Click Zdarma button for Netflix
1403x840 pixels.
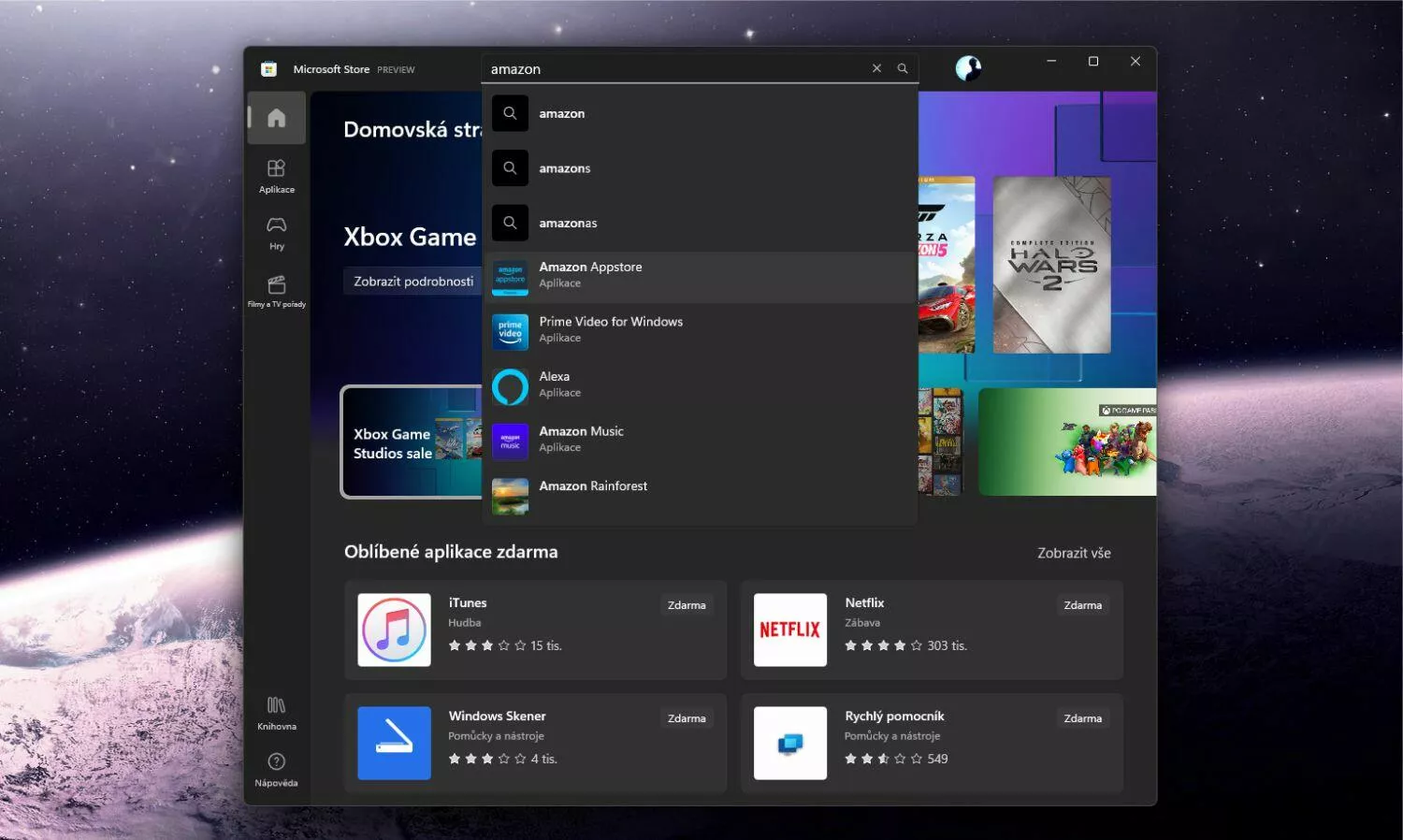[1082, 605]
